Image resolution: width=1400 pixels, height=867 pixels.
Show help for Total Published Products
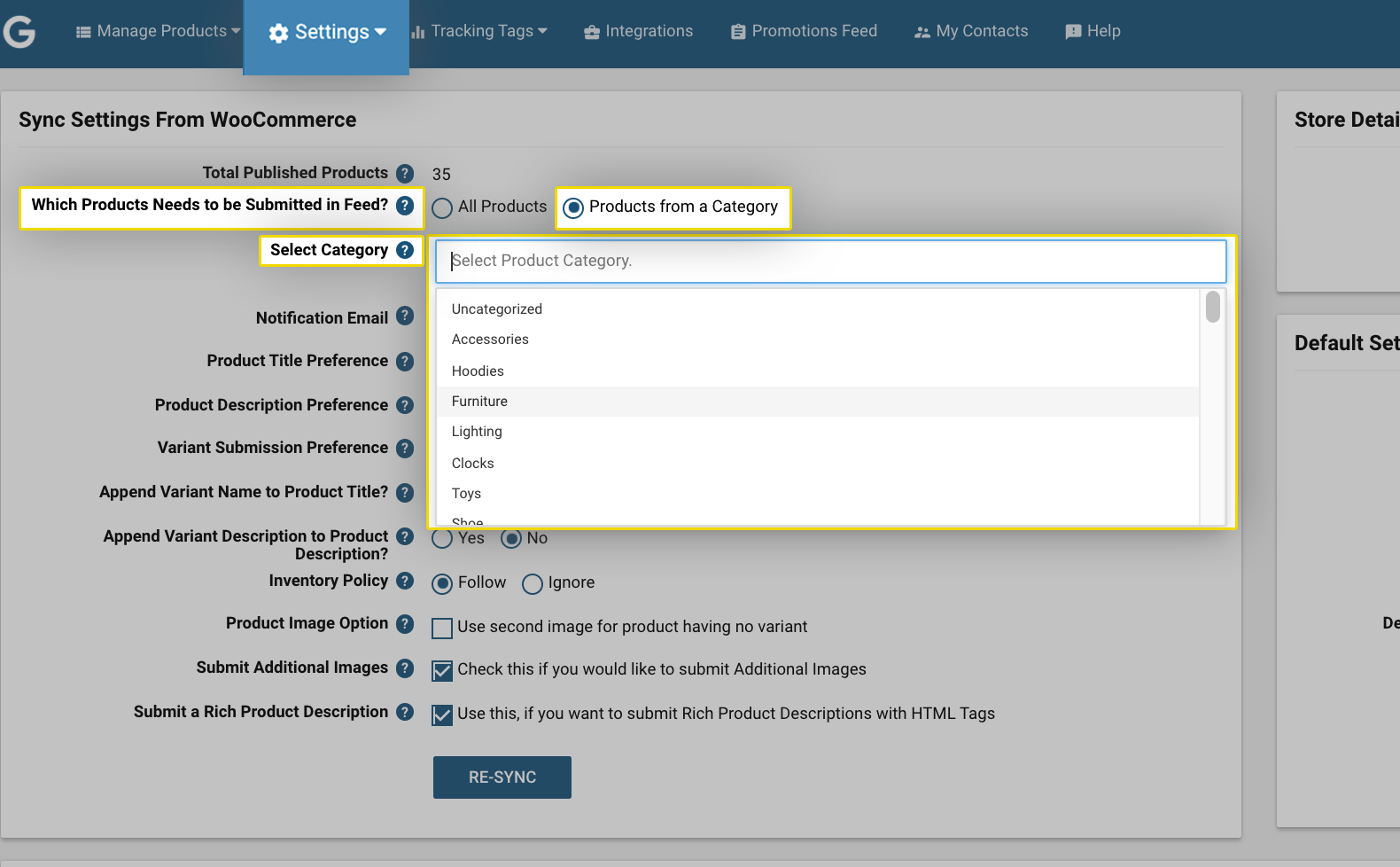(x=405, y=173)
